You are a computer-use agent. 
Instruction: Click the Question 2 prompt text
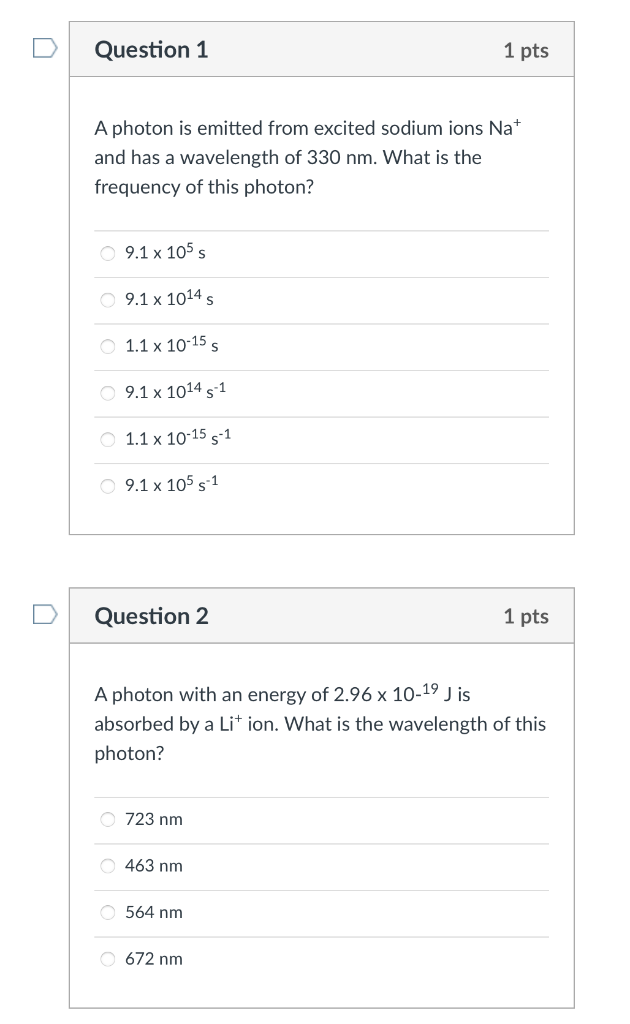coord(320,724)
